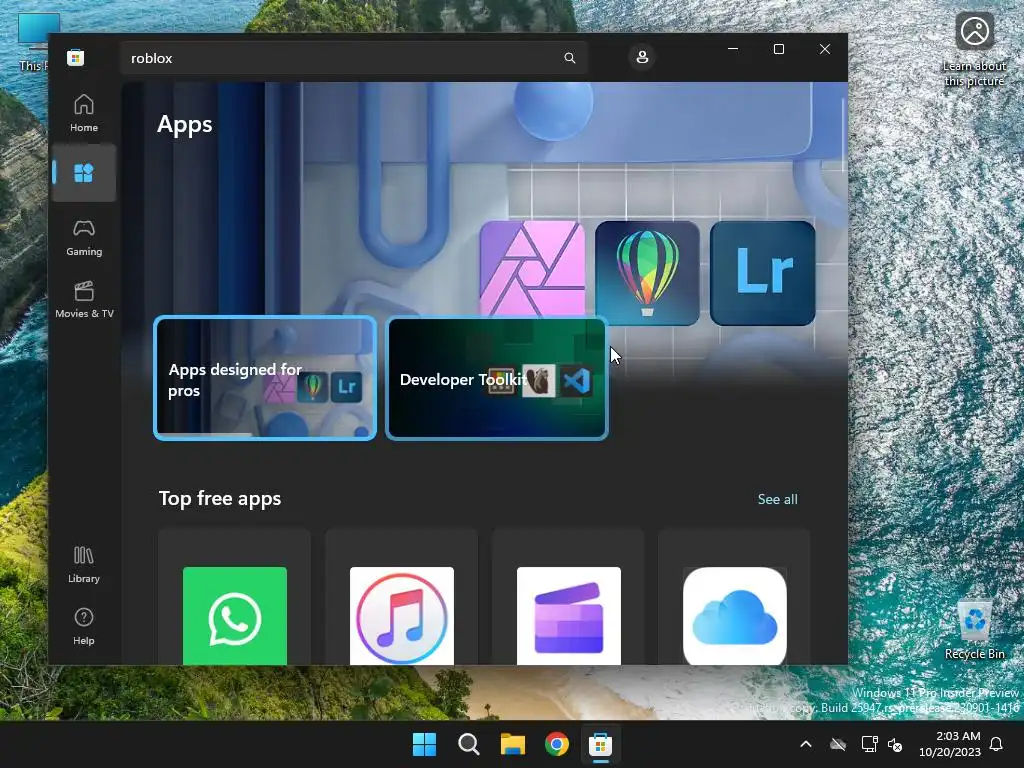Image resolution: width=1024 pixels, height=768 pixels.
Task: Open the Library in the sidebar
Action: point(84,565)
